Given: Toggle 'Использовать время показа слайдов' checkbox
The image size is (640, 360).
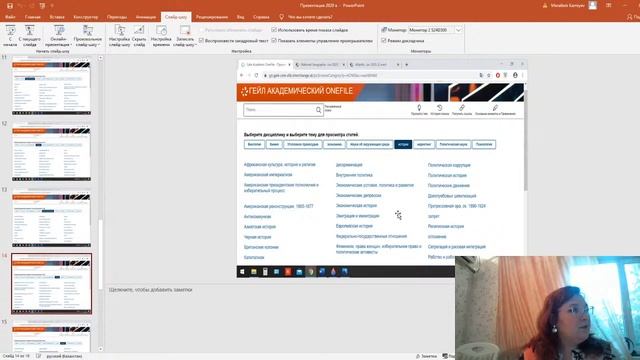Looking at the screenshot, I should [x=274, y=30].
